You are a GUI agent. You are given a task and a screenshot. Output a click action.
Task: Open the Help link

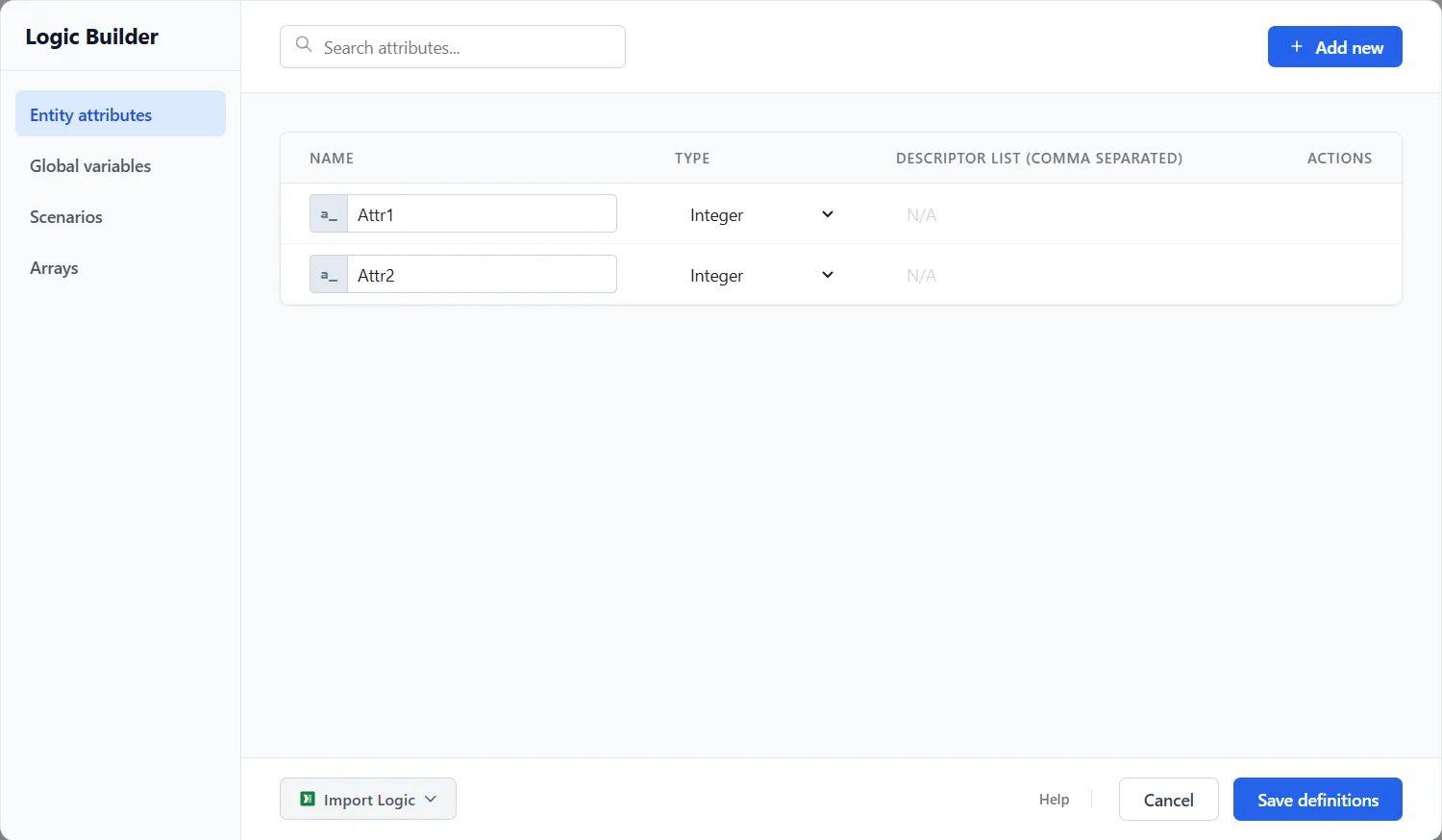point(1054,799)
